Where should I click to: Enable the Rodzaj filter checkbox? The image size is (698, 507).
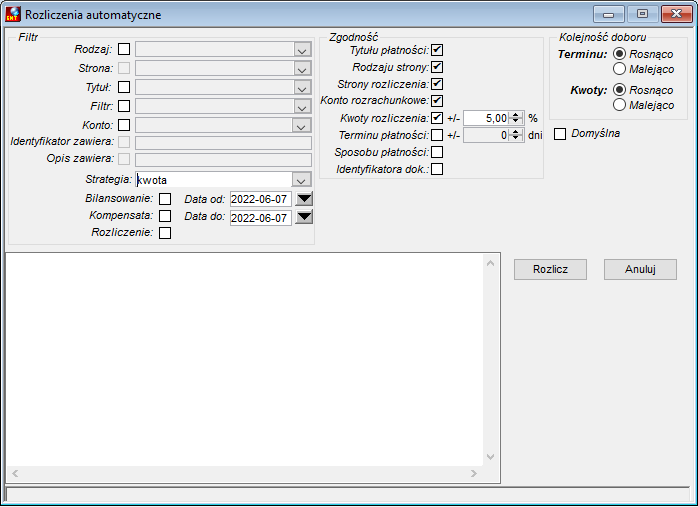click(124, 49)
